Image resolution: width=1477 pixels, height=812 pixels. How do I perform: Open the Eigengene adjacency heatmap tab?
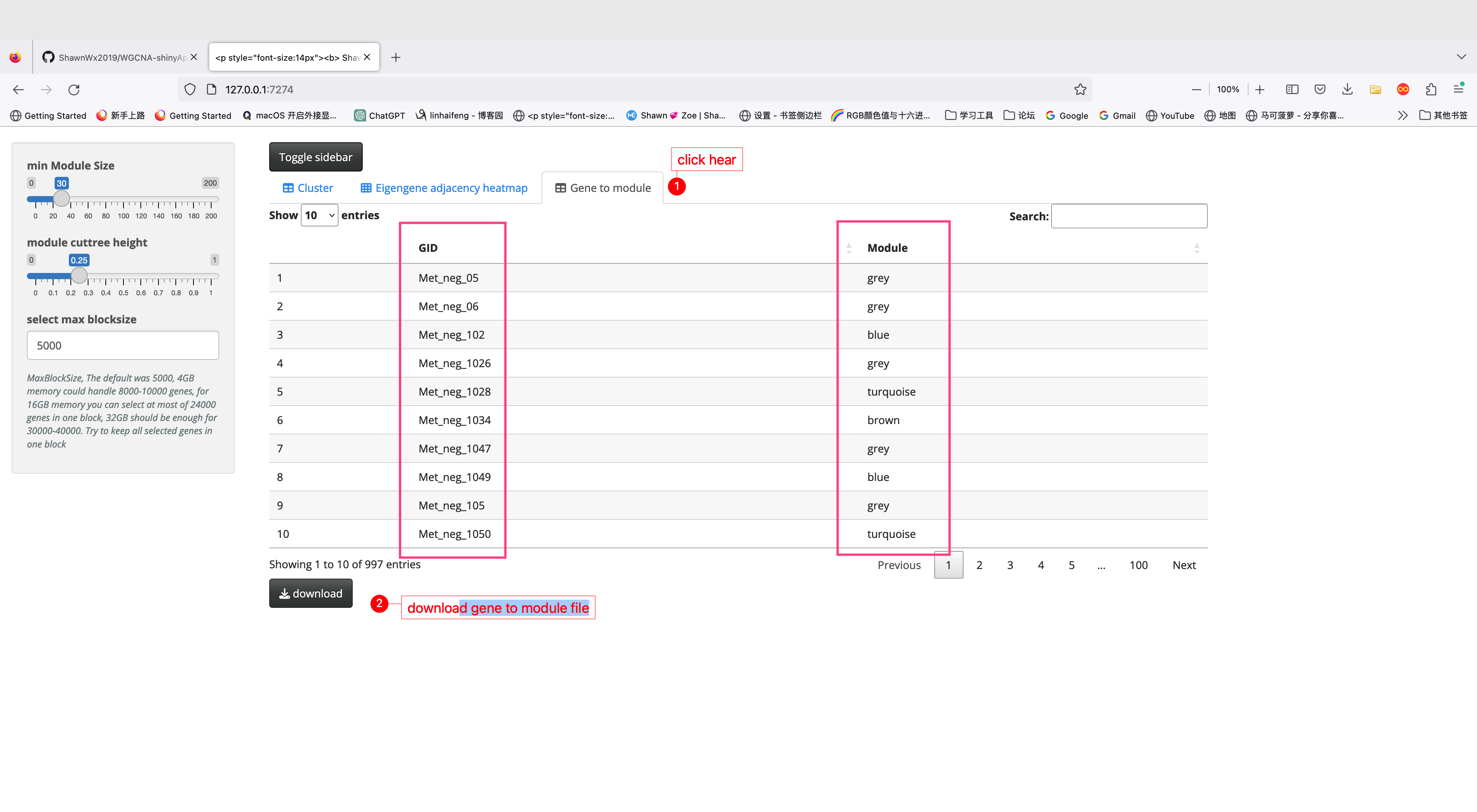(x=444, y=188)
